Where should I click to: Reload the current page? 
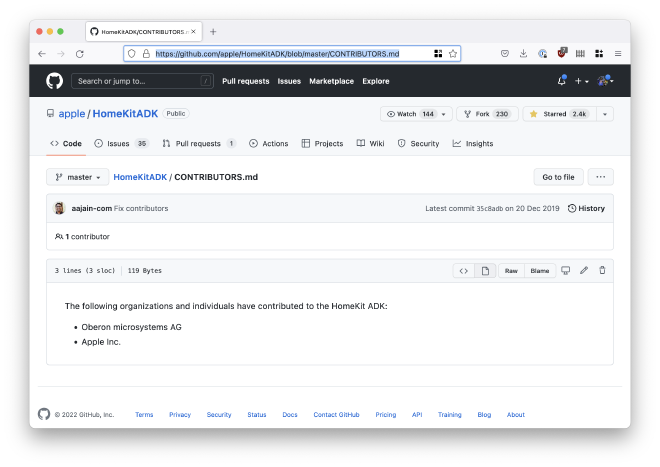[80, 53]
